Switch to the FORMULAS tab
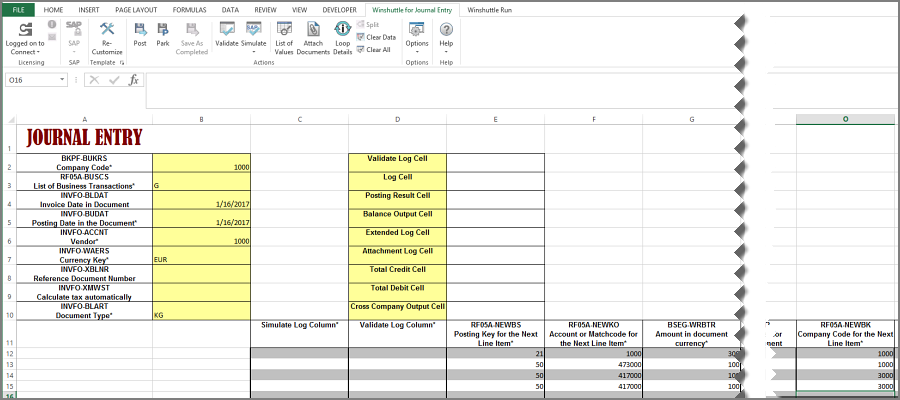900x400 pixels. (189, 10)
